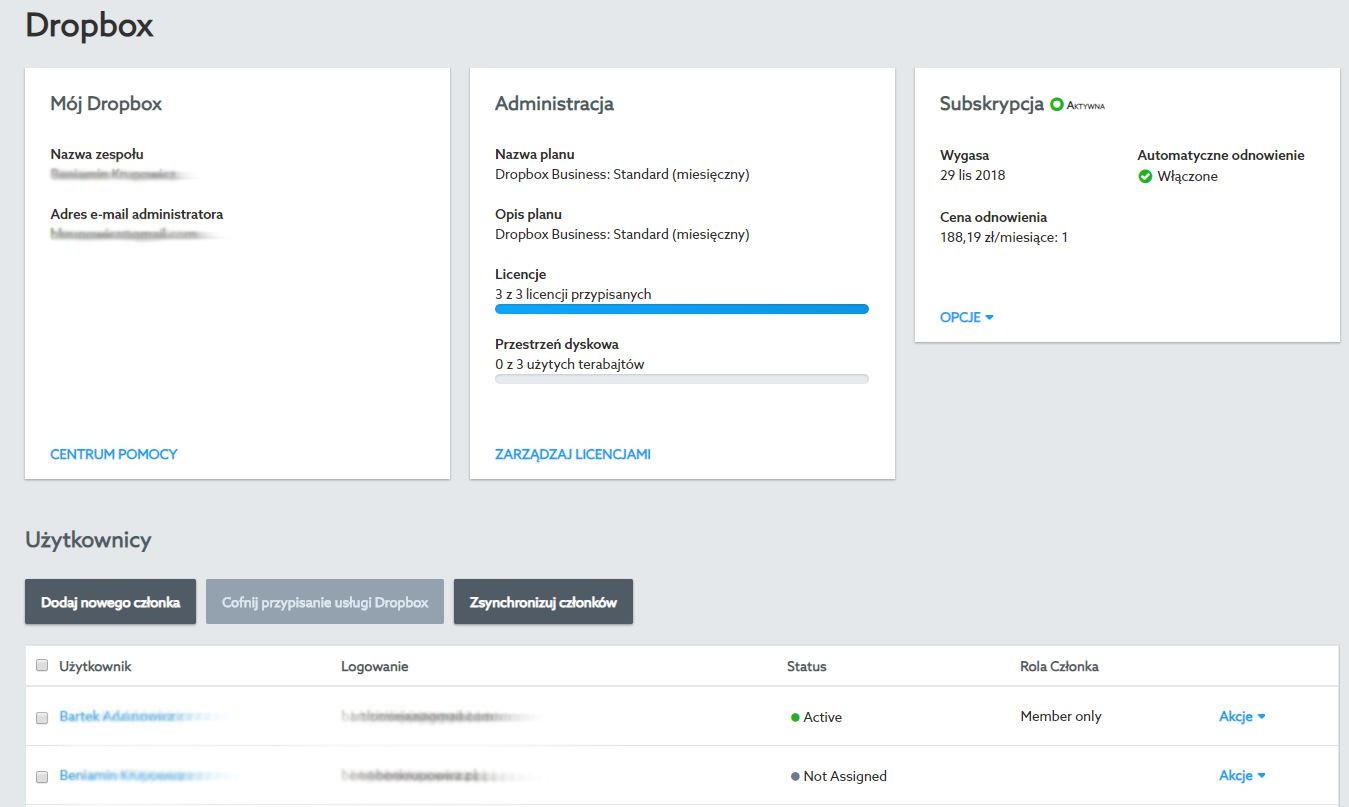Click the renewal price 188,19 zł/miesiące
Screen dimensions: 1349x807
pyautogui.click(x=1004, y=237)
